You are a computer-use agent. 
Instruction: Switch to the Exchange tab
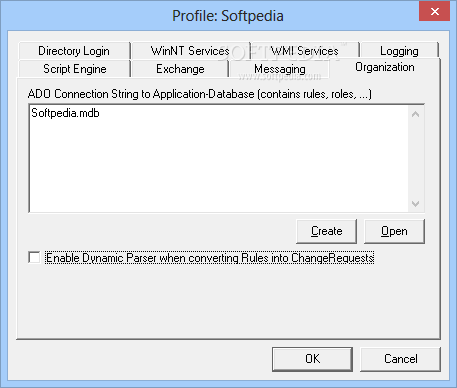(x=180, y=69)
